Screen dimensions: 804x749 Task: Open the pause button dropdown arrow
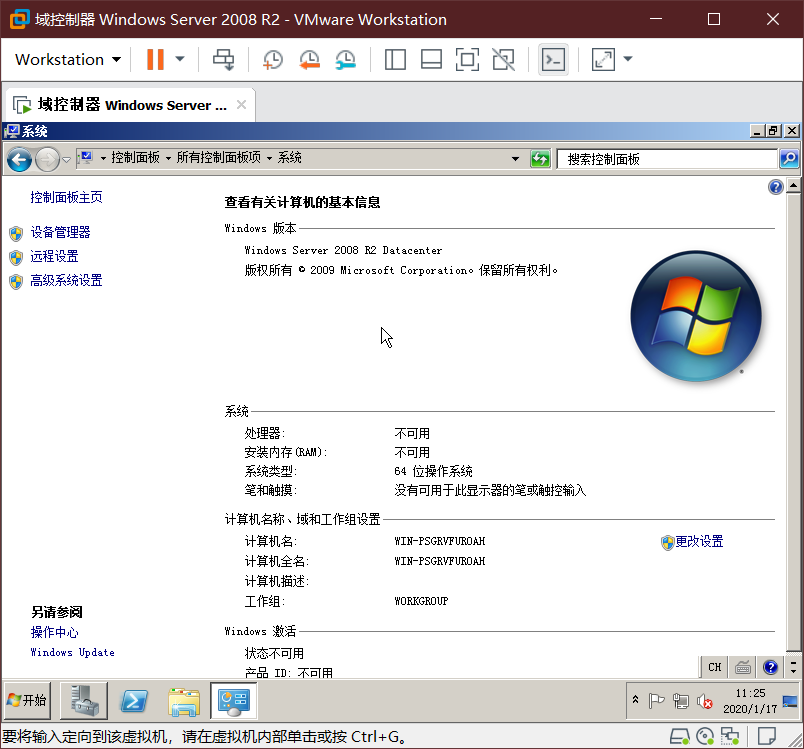tap(180, 59)
